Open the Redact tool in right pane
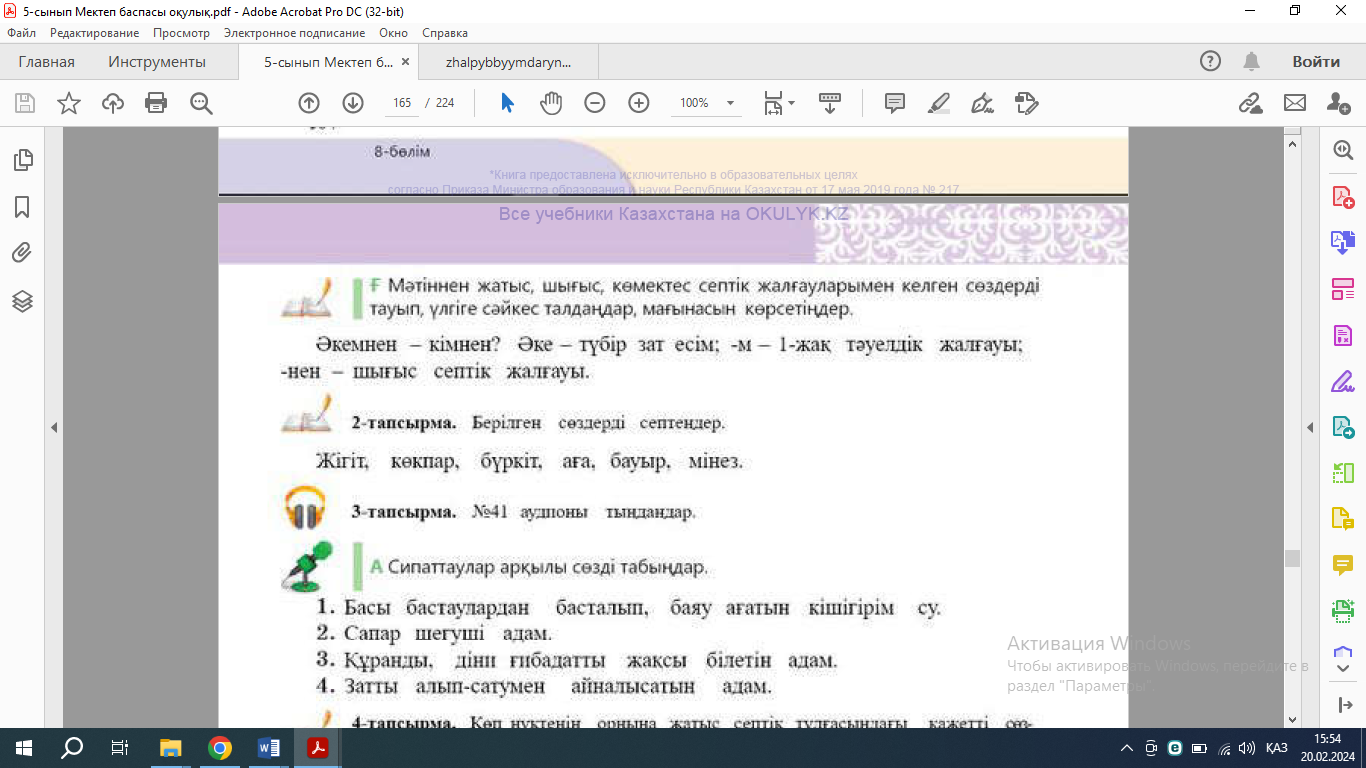Screen dimensions: 1366x768 1342,335
